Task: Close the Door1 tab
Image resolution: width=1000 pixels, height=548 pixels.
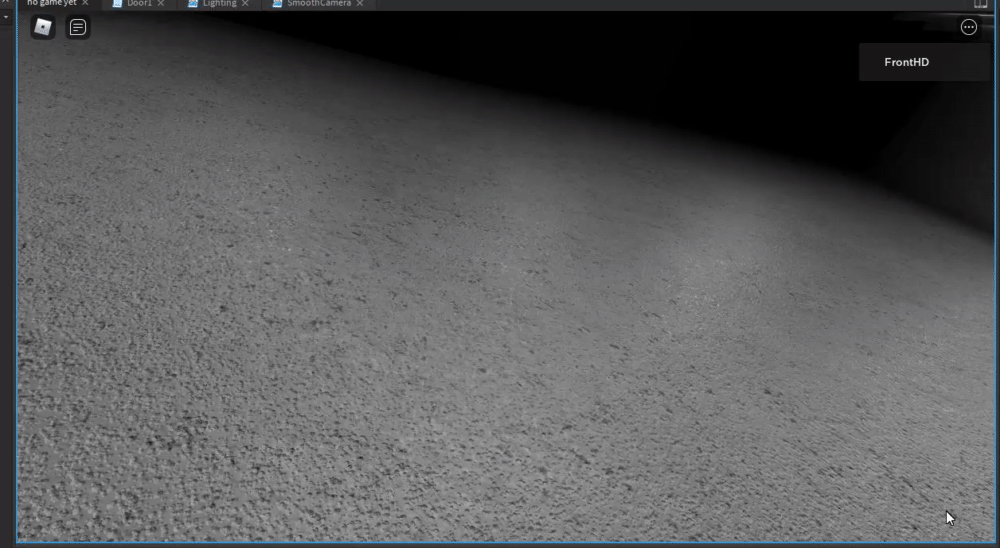Action: [161, 3]
